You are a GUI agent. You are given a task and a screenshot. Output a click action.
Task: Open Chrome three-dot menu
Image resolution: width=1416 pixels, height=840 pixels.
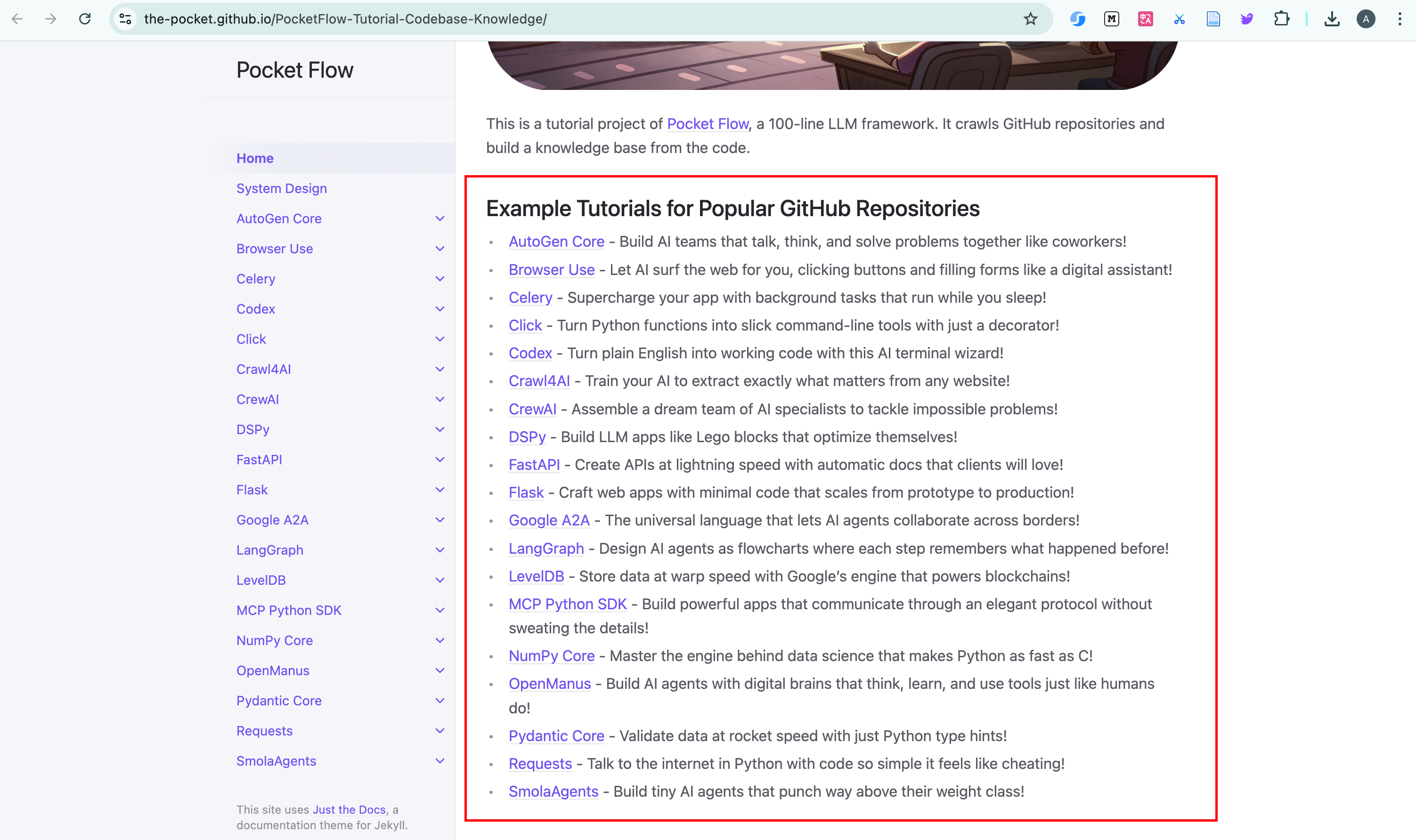point(1400,19)
